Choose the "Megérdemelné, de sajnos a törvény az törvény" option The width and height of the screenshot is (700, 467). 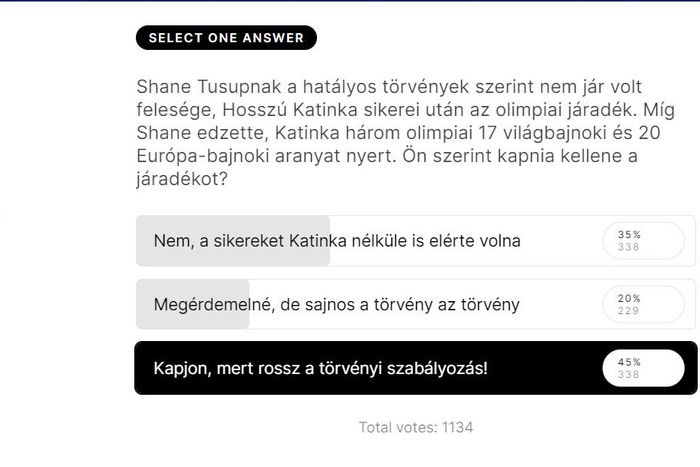(x=336, y=304)
